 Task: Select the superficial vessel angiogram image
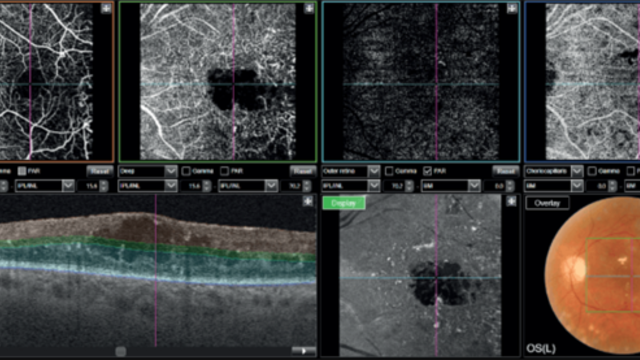point(47,82)
